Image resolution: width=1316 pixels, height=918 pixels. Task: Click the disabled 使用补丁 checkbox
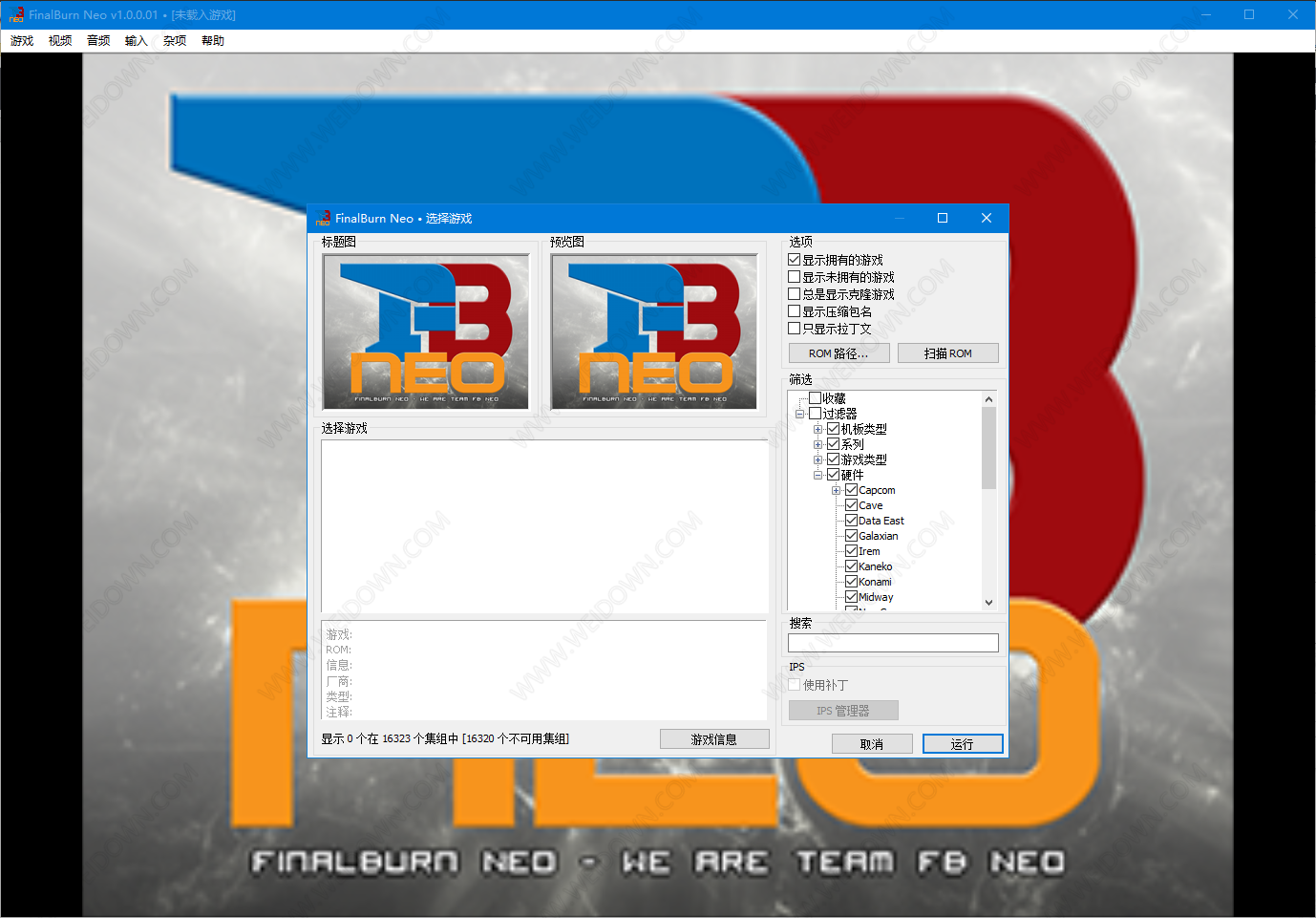coord(794,685)
